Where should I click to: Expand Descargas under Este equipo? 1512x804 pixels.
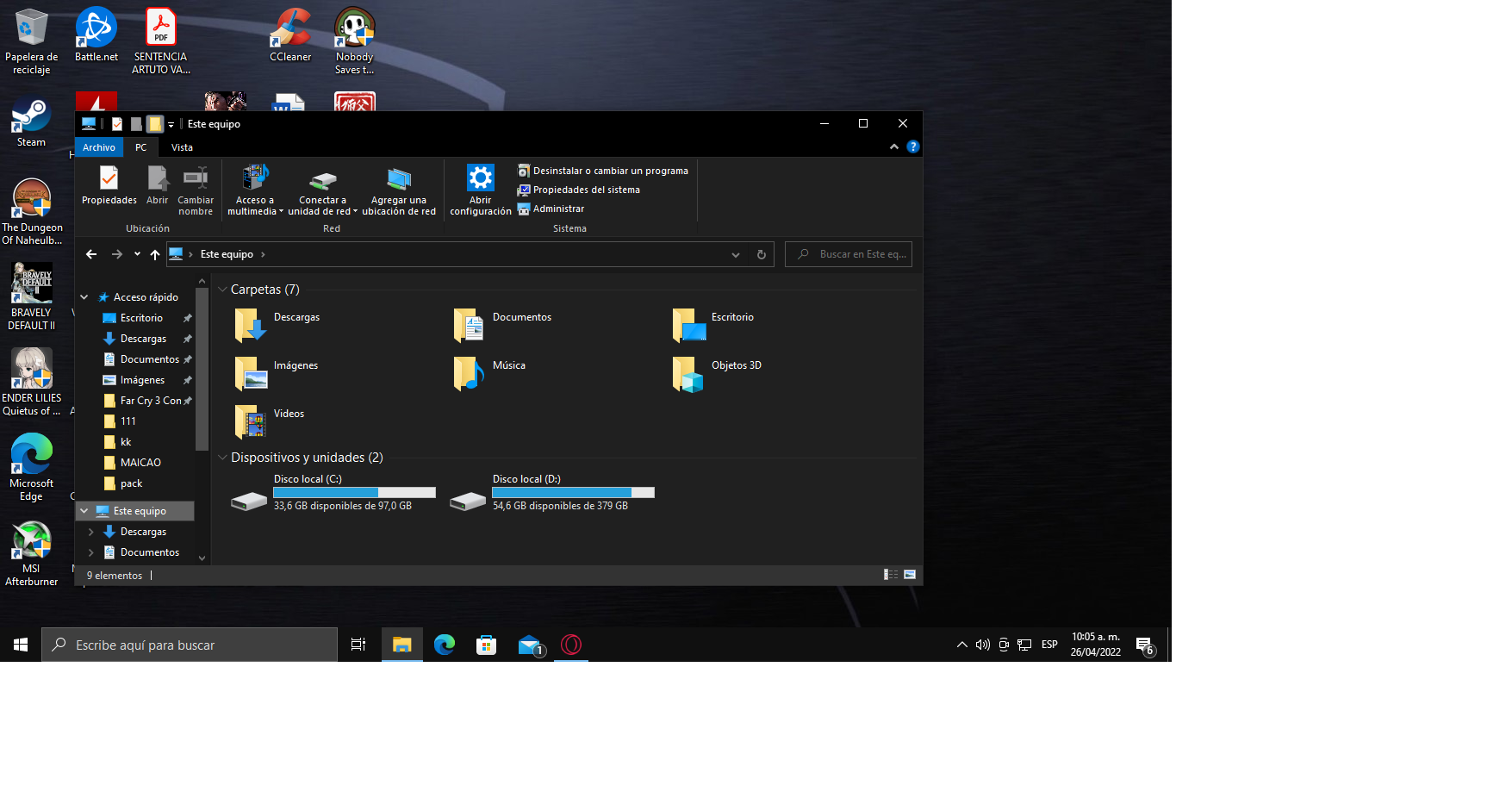pyautogui.click(x=91, y=532)
